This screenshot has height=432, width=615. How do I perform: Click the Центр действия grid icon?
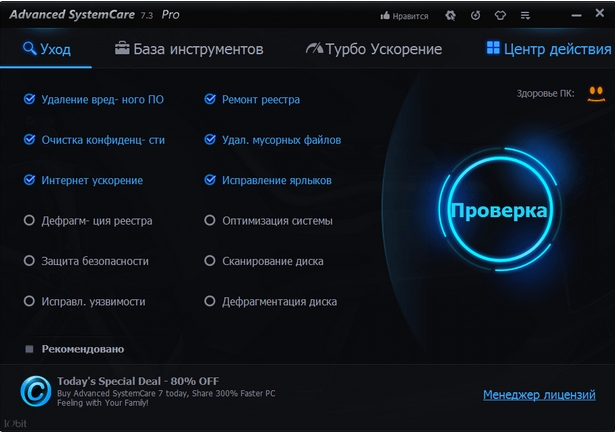click(492, 48)
